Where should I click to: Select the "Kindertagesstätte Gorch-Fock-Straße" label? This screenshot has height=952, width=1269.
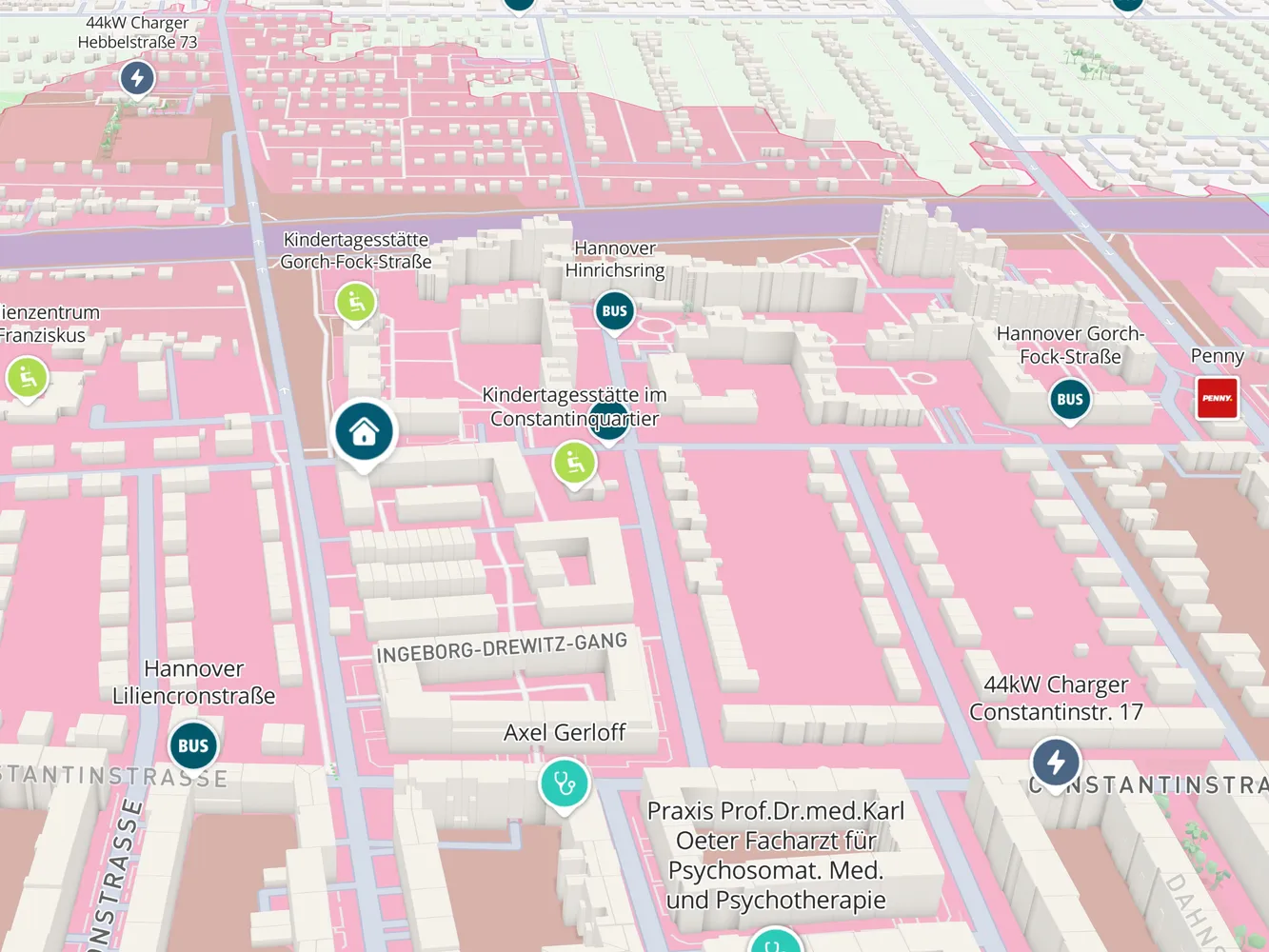point(356,250)
